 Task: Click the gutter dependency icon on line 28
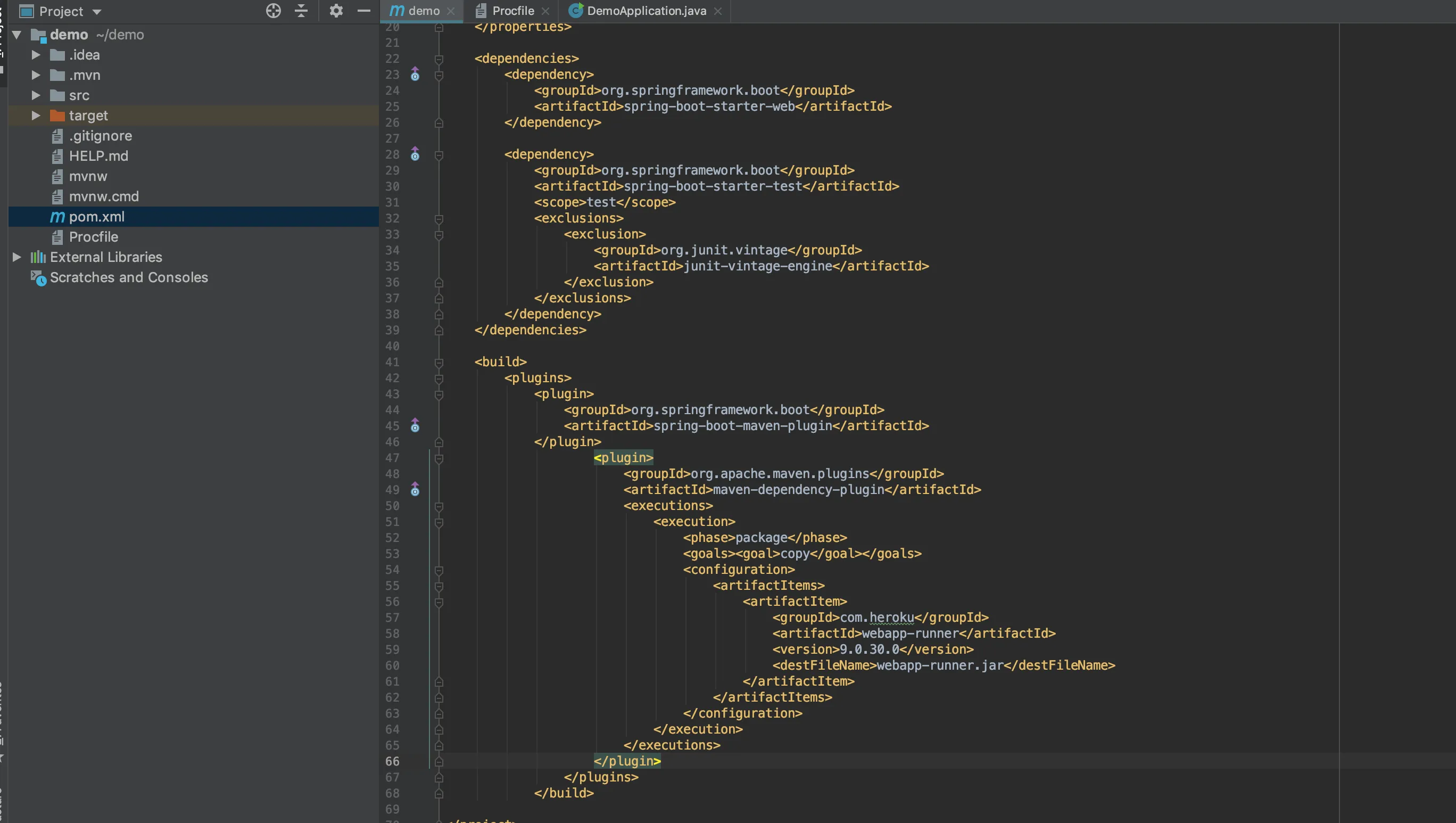[x=415, y=154]
